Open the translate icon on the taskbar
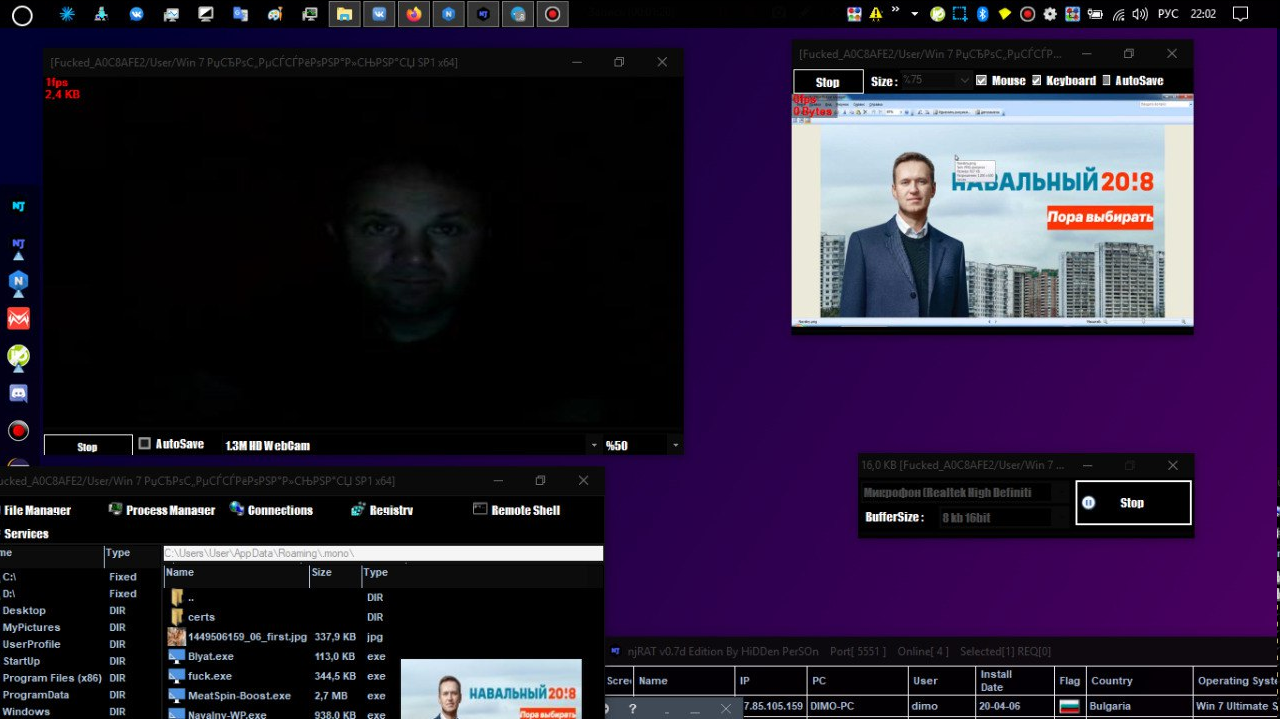 point(240,14)
